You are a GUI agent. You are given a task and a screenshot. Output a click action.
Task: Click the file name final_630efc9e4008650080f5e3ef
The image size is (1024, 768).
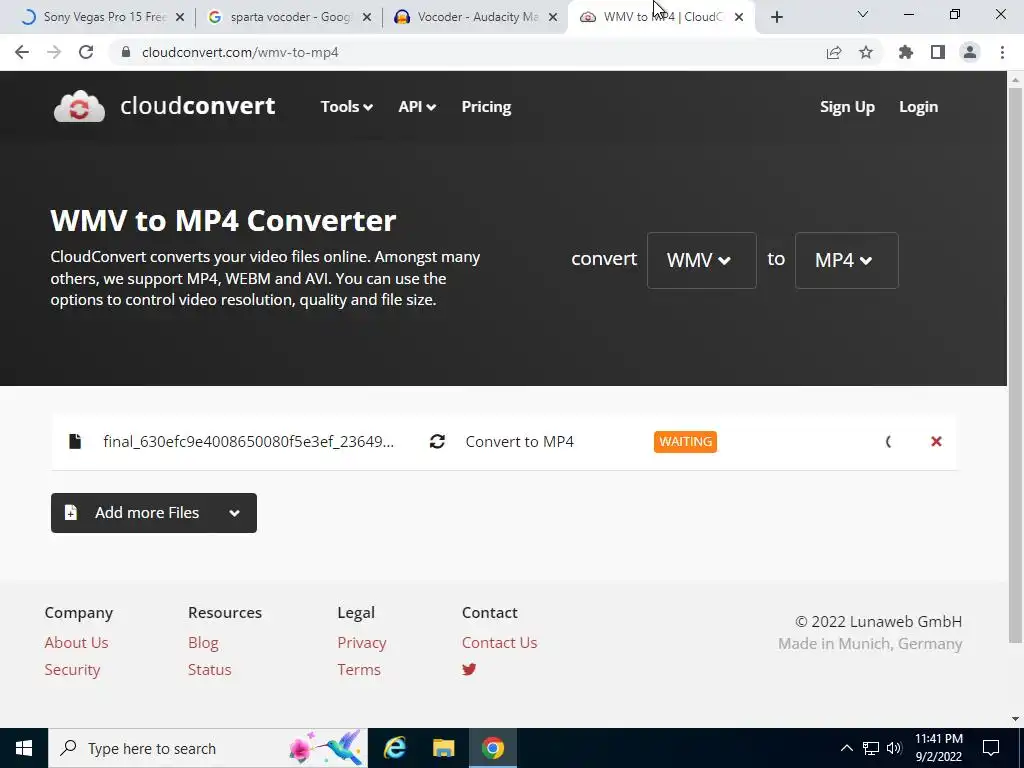tap(248, 441)
